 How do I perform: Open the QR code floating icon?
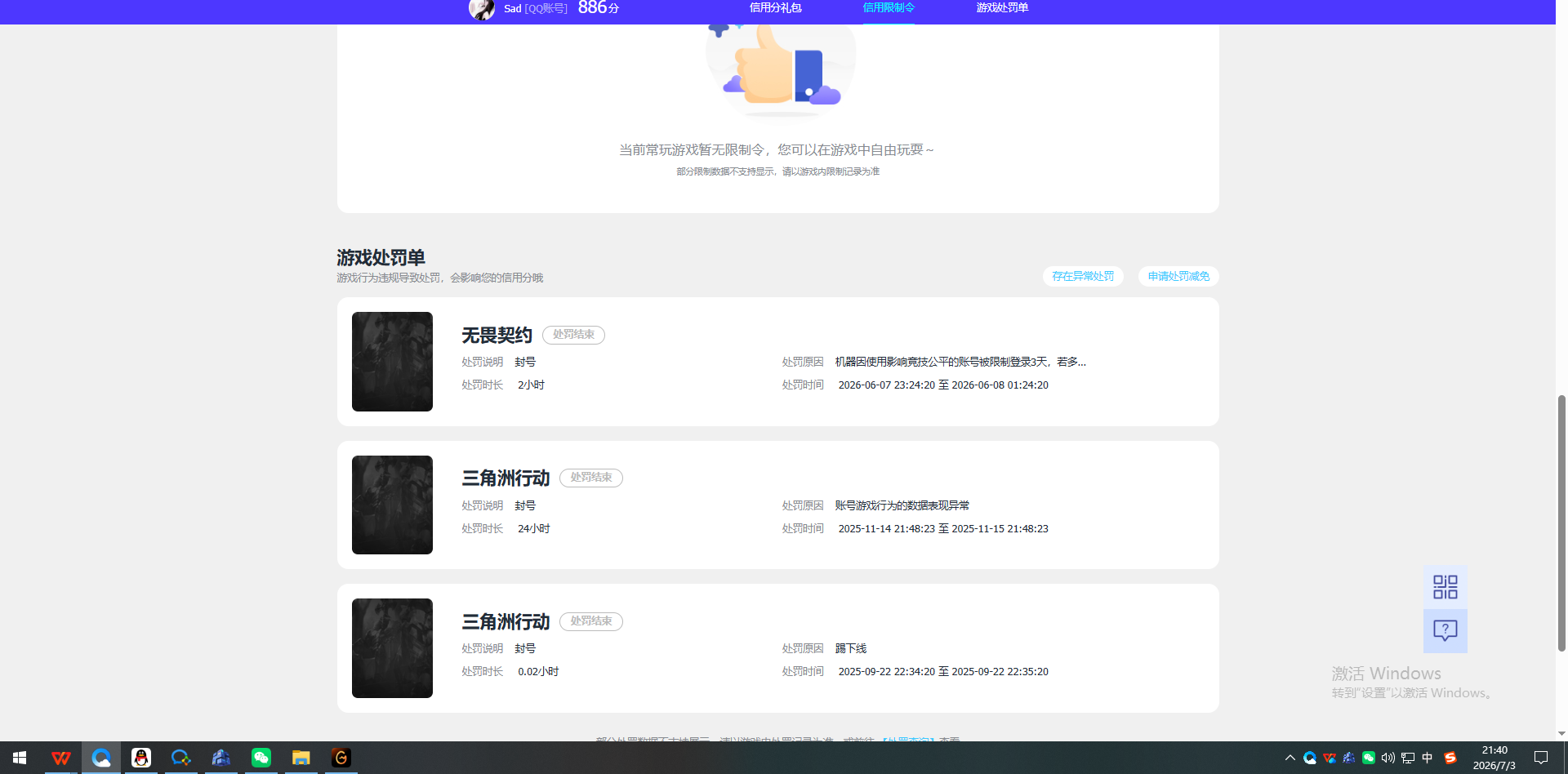point(1445,587)
